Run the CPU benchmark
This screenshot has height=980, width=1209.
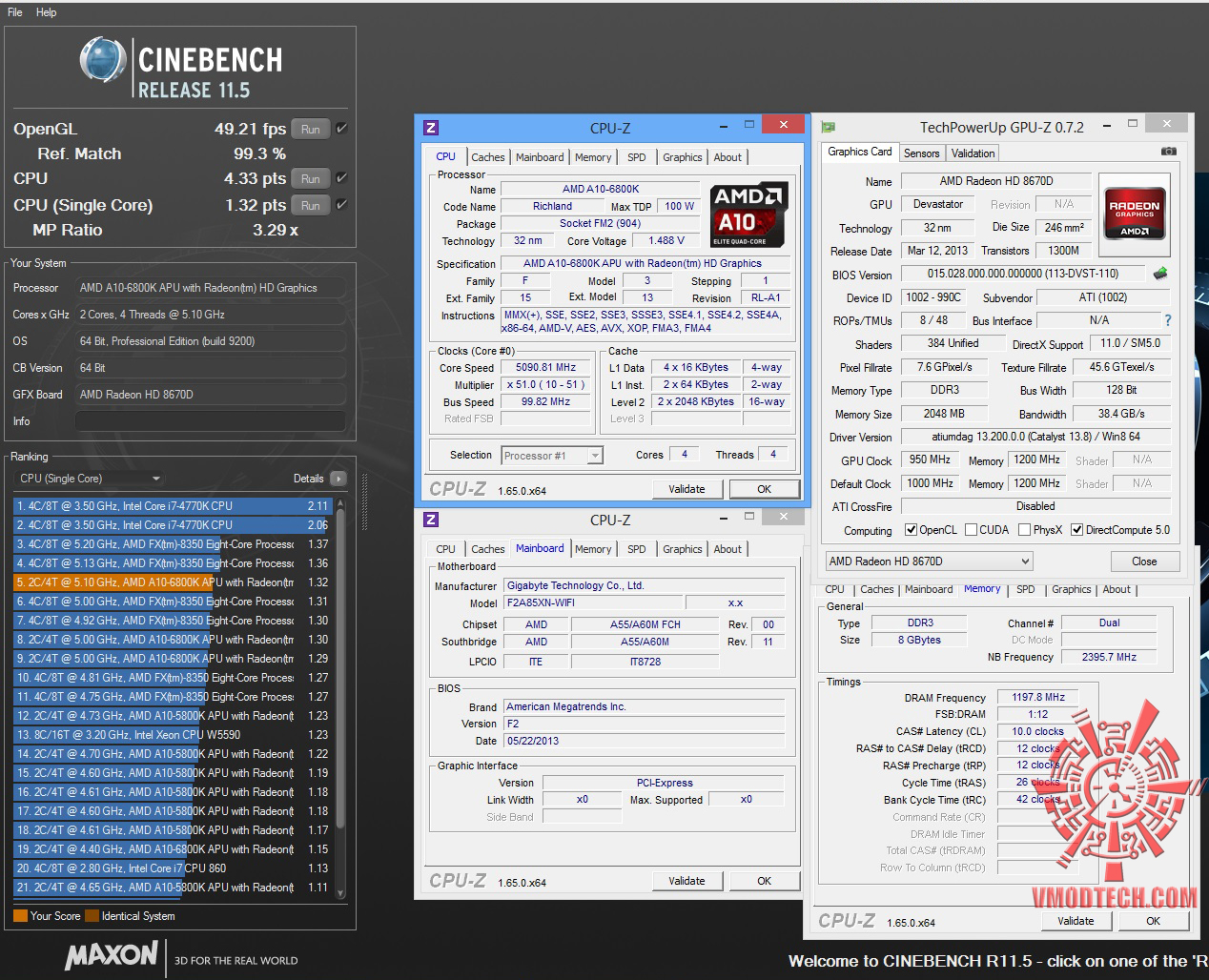311,178
